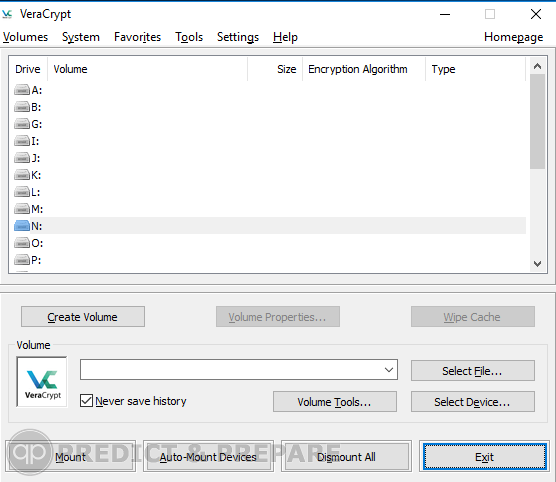Image resolution: width=556 pixels, height=482 pixels.
Task: Select the A: drive slot icon
Action: pyautogui.click(x=22, y=90)
